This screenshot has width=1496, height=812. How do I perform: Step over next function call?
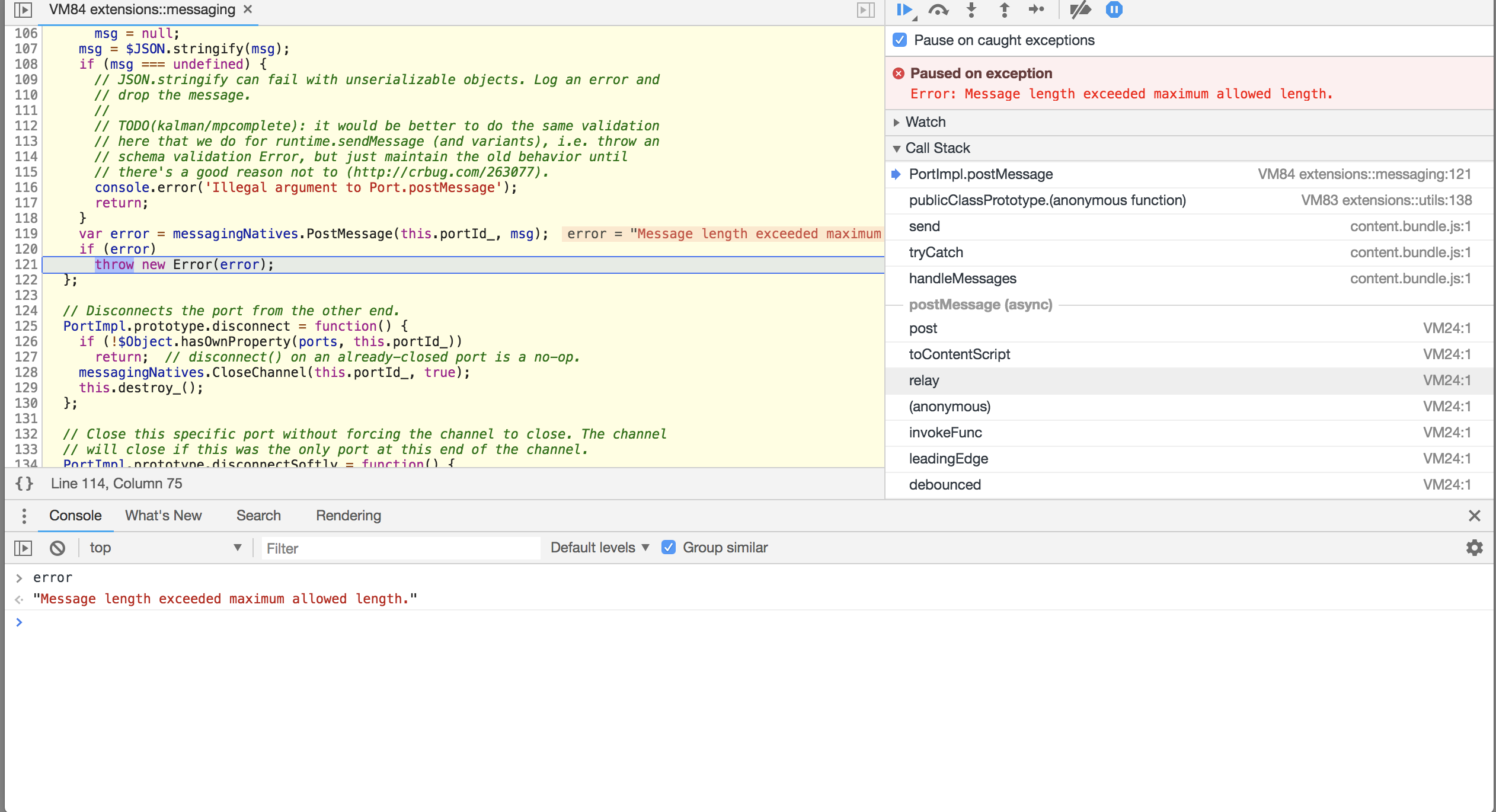938,10
